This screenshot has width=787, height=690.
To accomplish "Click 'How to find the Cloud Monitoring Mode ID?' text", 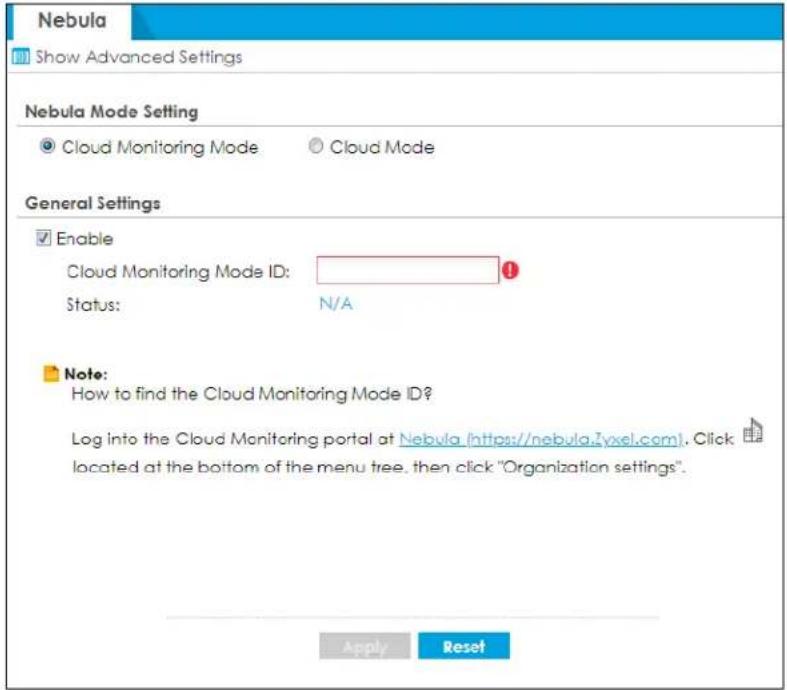I will point(252,394).
